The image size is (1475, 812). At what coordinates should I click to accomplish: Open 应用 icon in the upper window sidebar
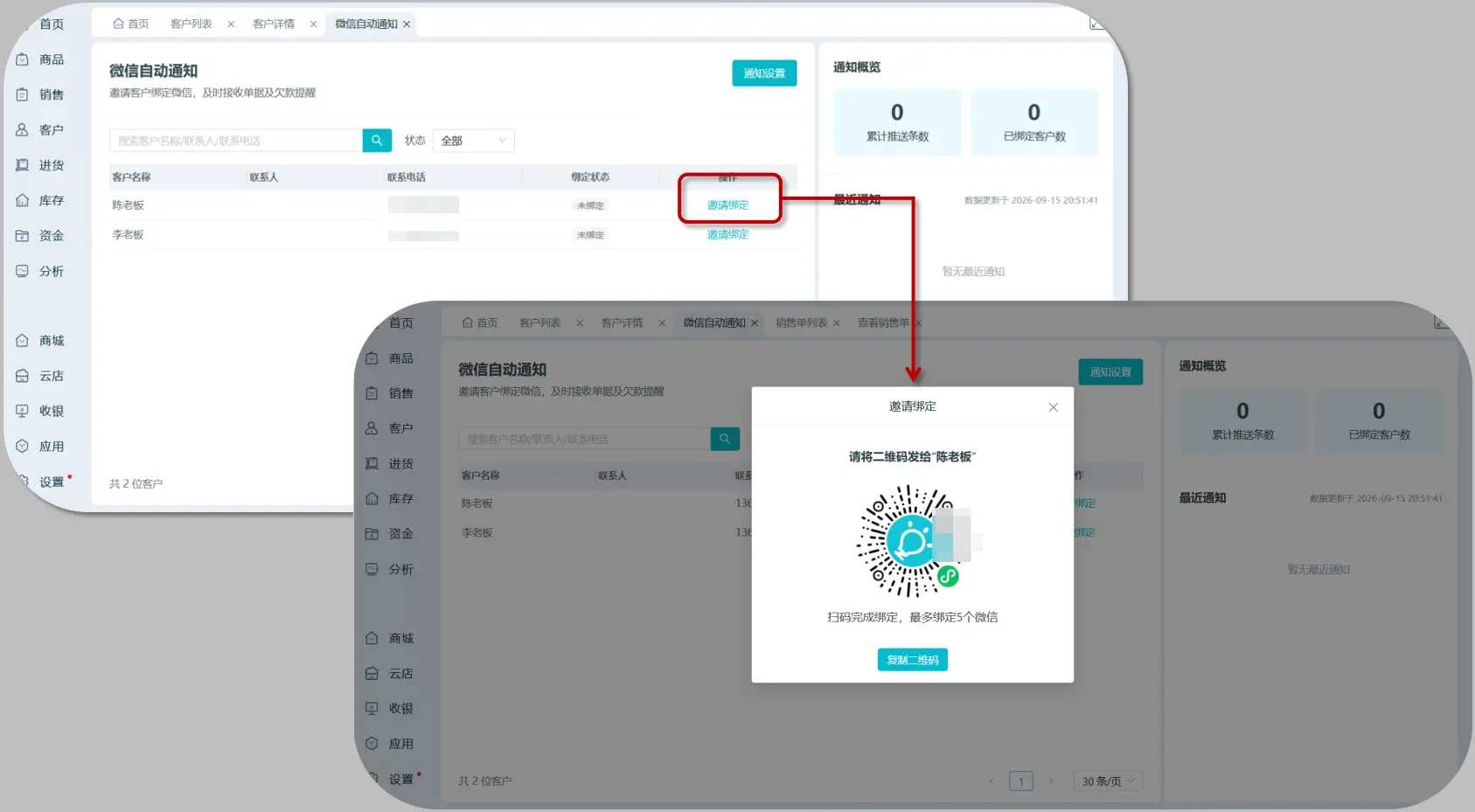(23, 446)
